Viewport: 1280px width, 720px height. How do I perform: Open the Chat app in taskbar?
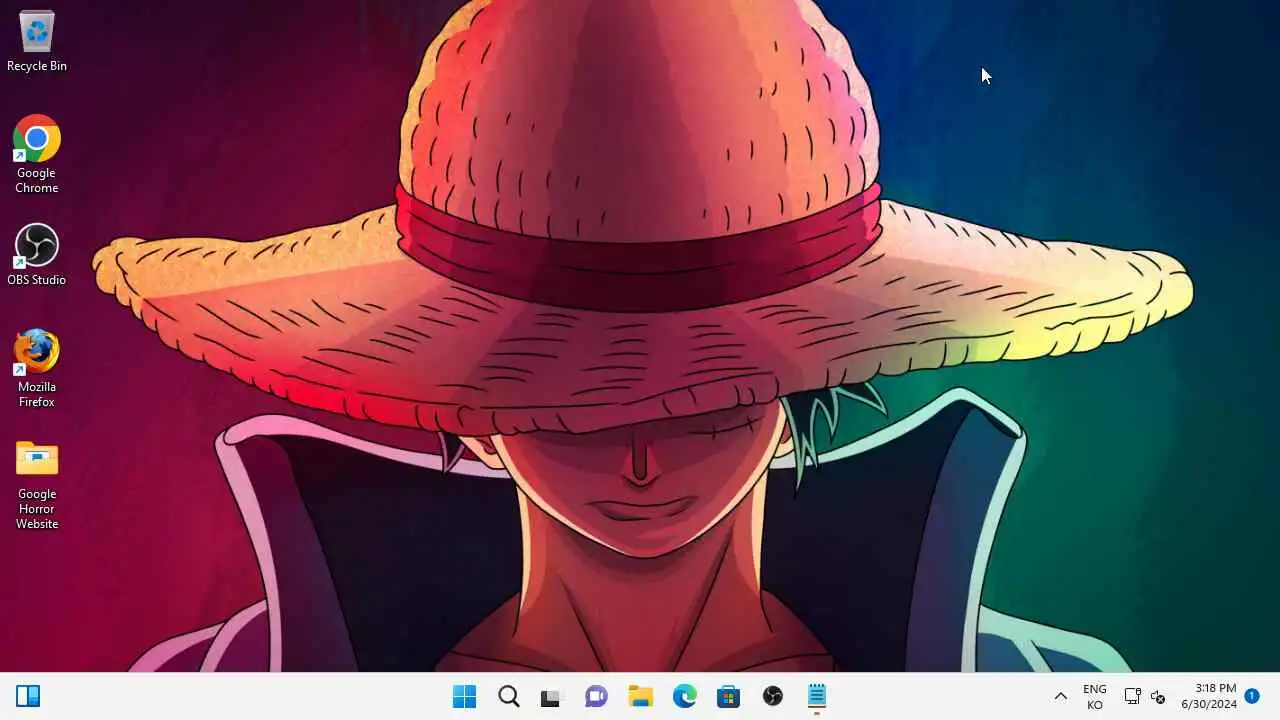pyautogui.click(x=596, y=696)
